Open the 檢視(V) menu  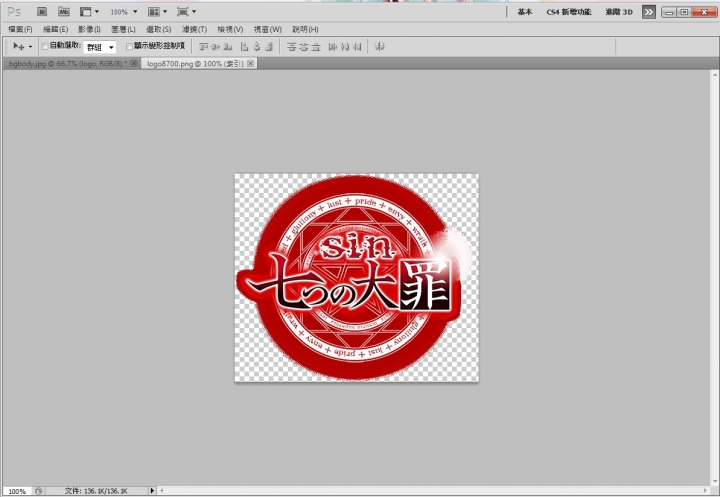pos(230,29)
